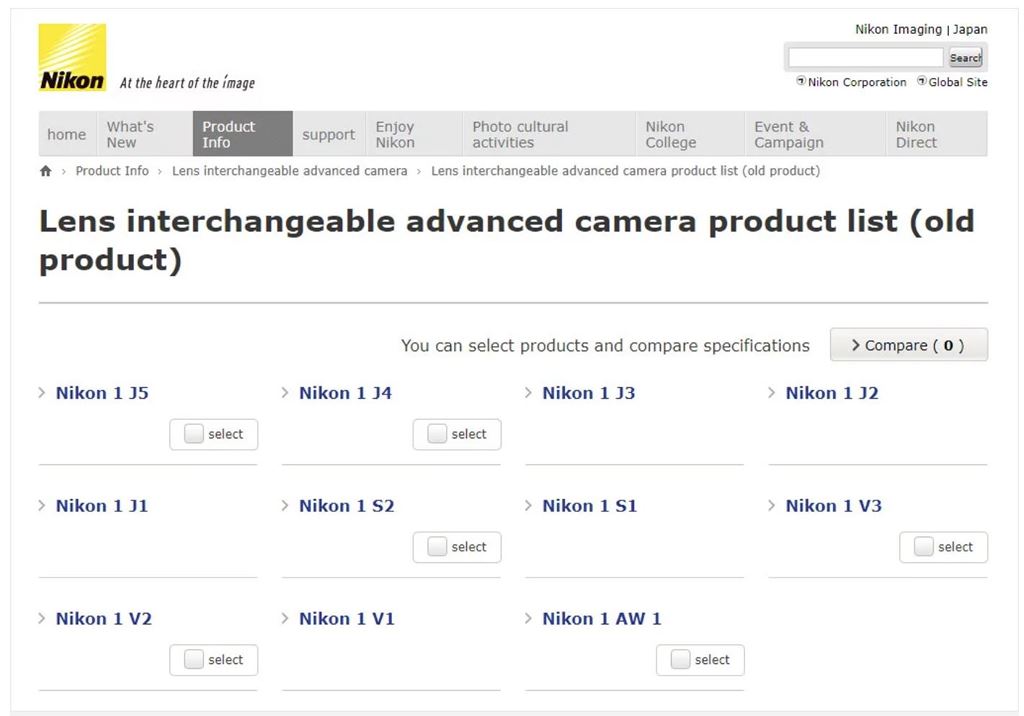Open Photo cultural activities menu
Viewport: 1024px width, 716px height.
pyautogui.click(x=549, y=134)
